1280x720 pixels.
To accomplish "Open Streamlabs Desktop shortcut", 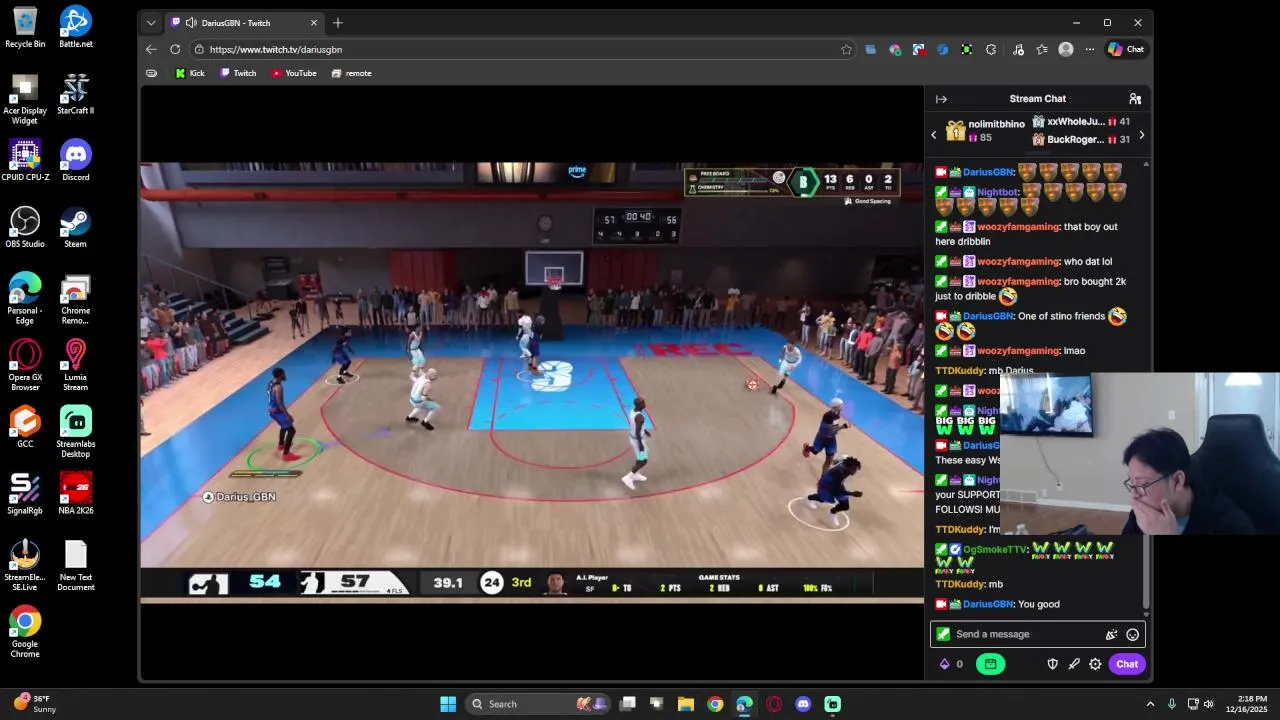I will tap(76, 432).
